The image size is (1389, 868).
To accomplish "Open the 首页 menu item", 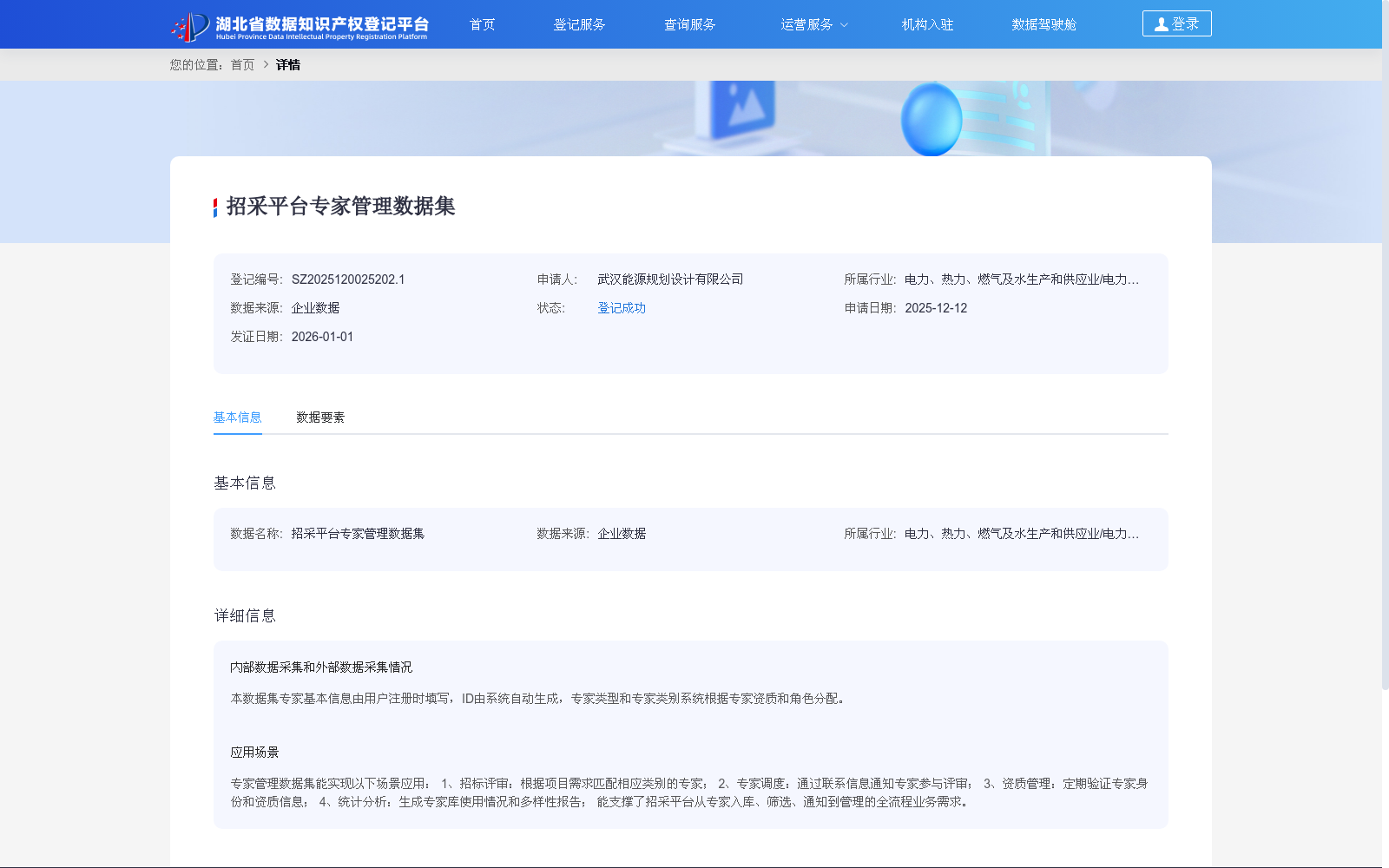I will (x=482, y=24).
